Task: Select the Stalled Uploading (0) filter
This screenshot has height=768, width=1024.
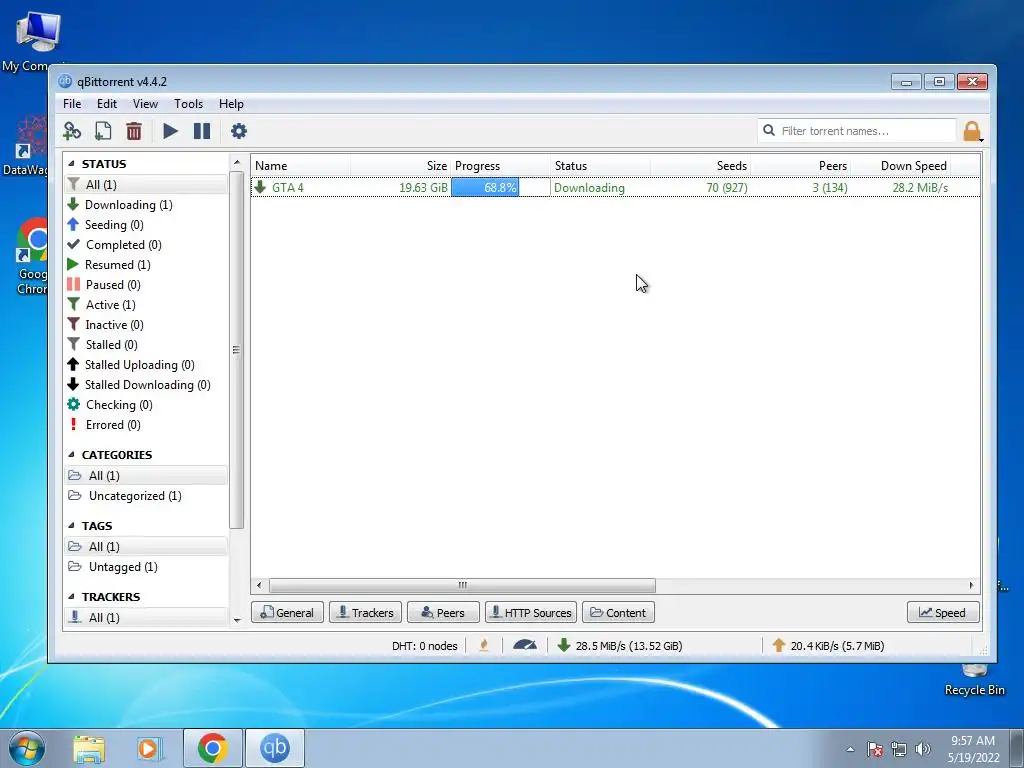Action: pyautogui.click(x=146, y=365)
